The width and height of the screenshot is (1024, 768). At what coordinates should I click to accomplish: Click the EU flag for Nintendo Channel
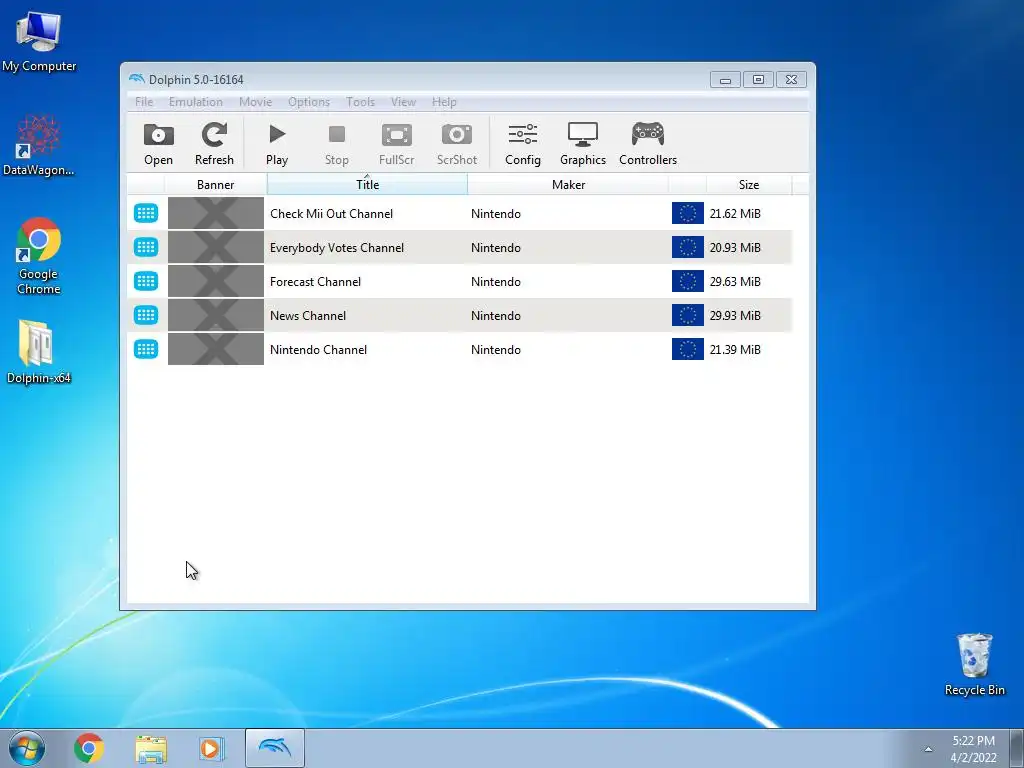tap(688, 349)
